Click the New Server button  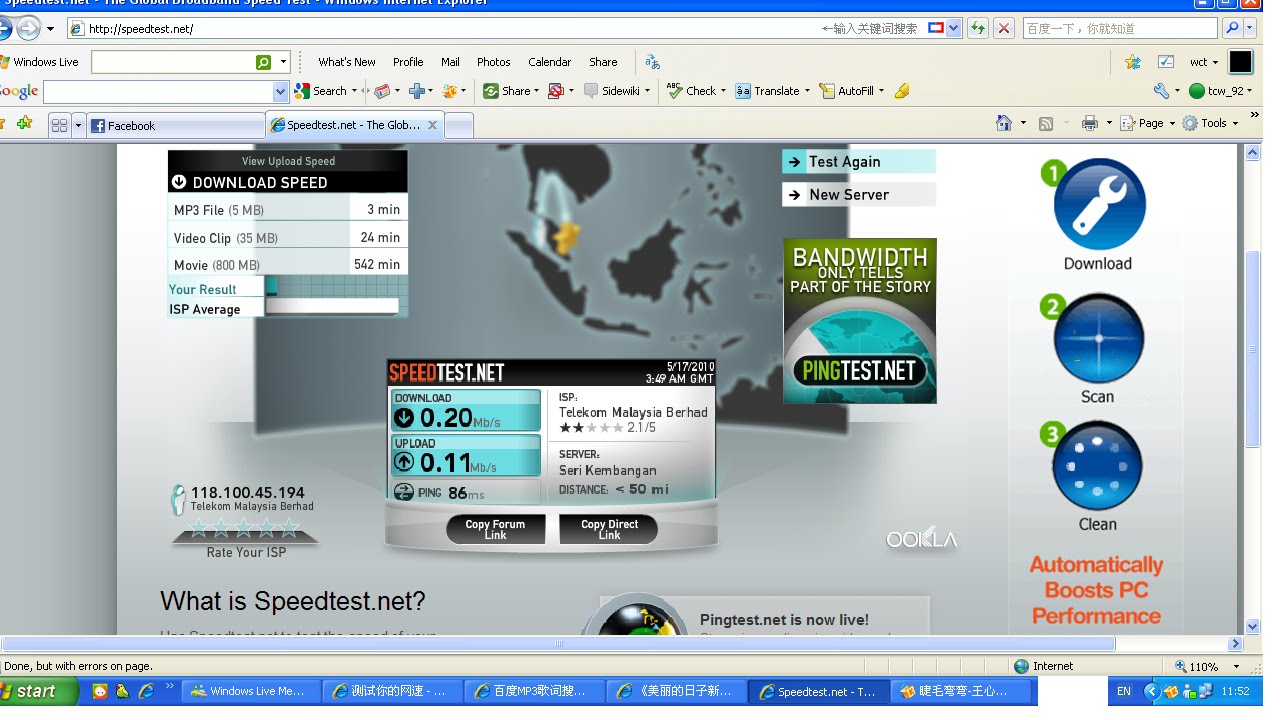coord(859,195)
